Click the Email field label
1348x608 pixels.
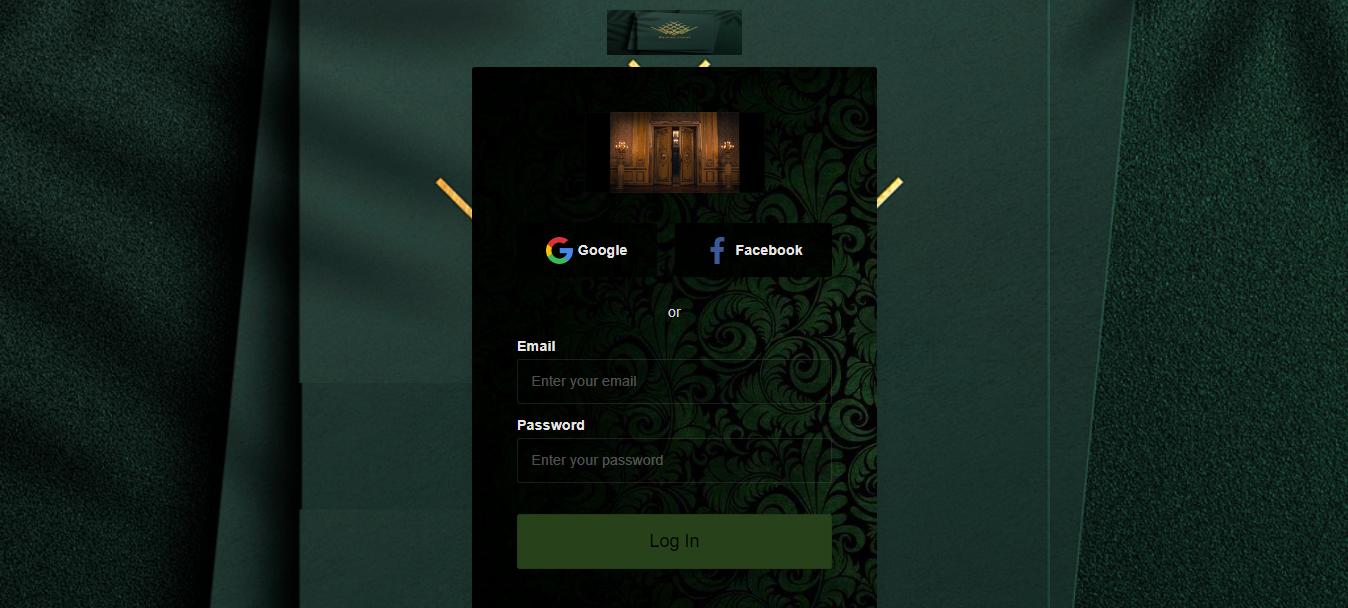(x=536, y=346)
